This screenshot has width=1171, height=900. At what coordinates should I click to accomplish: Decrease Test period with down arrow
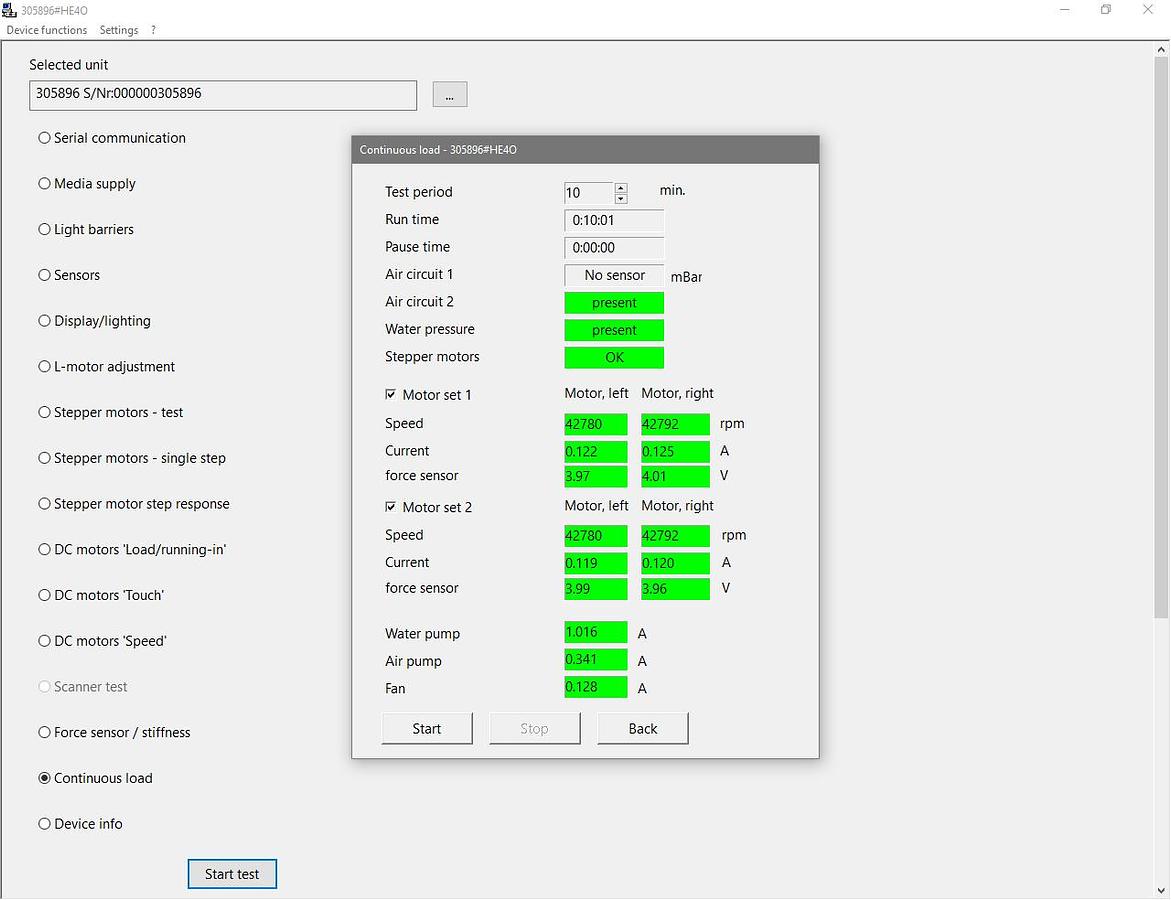point(621,198)
